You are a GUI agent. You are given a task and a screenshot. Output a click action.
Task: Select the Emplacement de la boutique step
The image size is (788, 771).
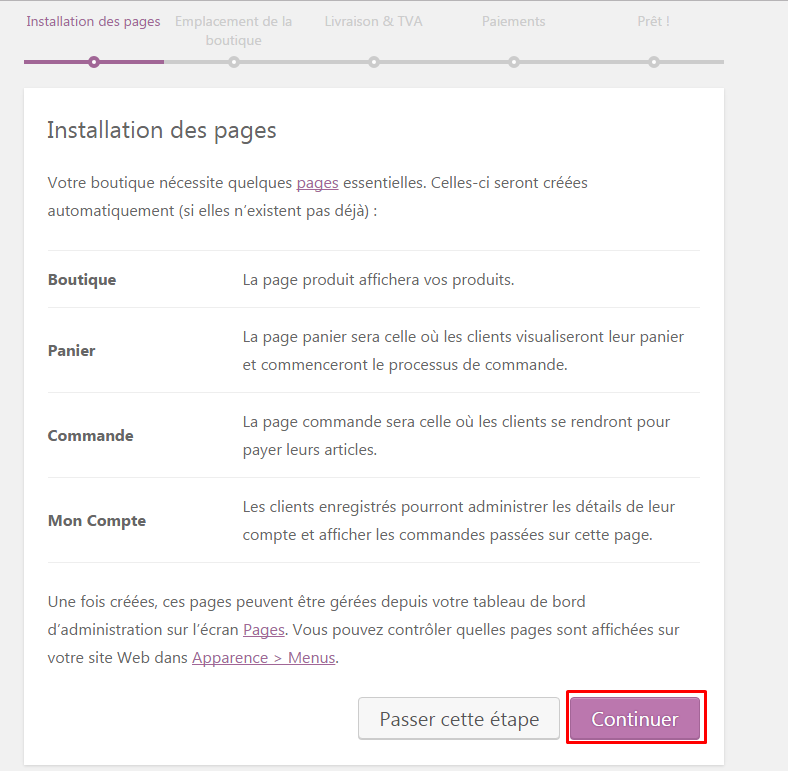[x=234, y=31]
